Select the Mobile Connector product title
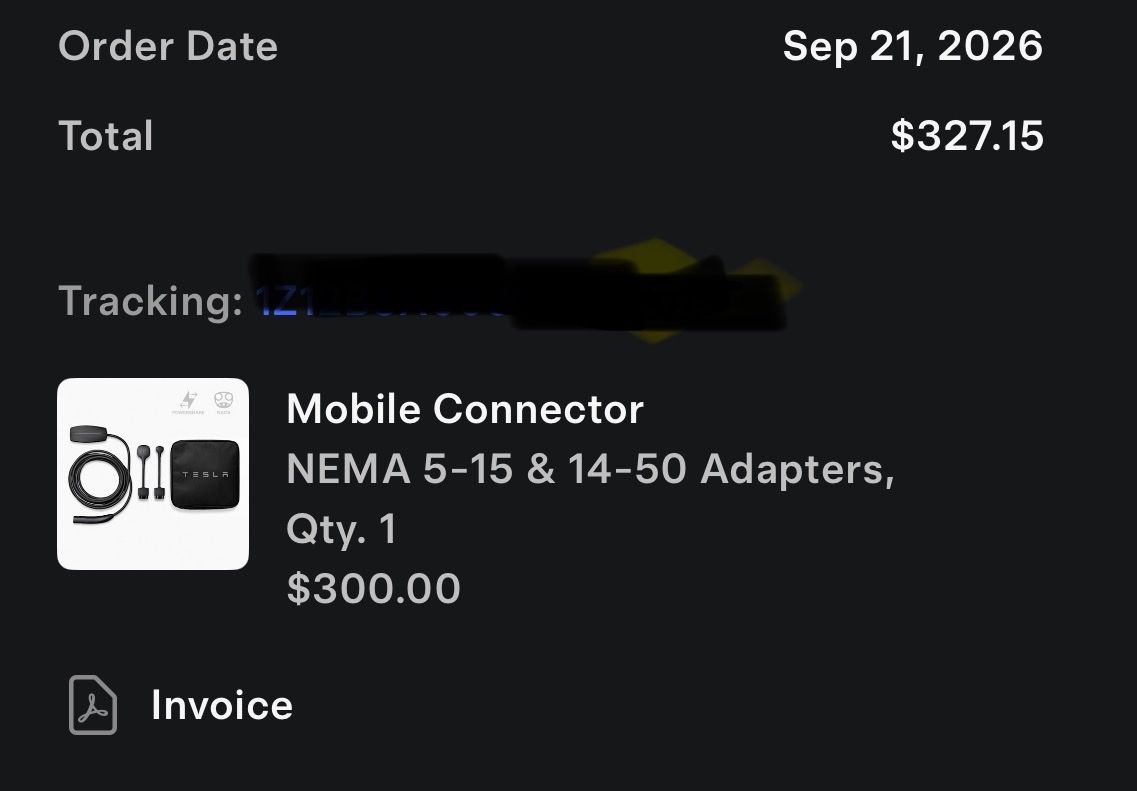This screenshot has height=791, width=1137. click(x=465, y=409)
